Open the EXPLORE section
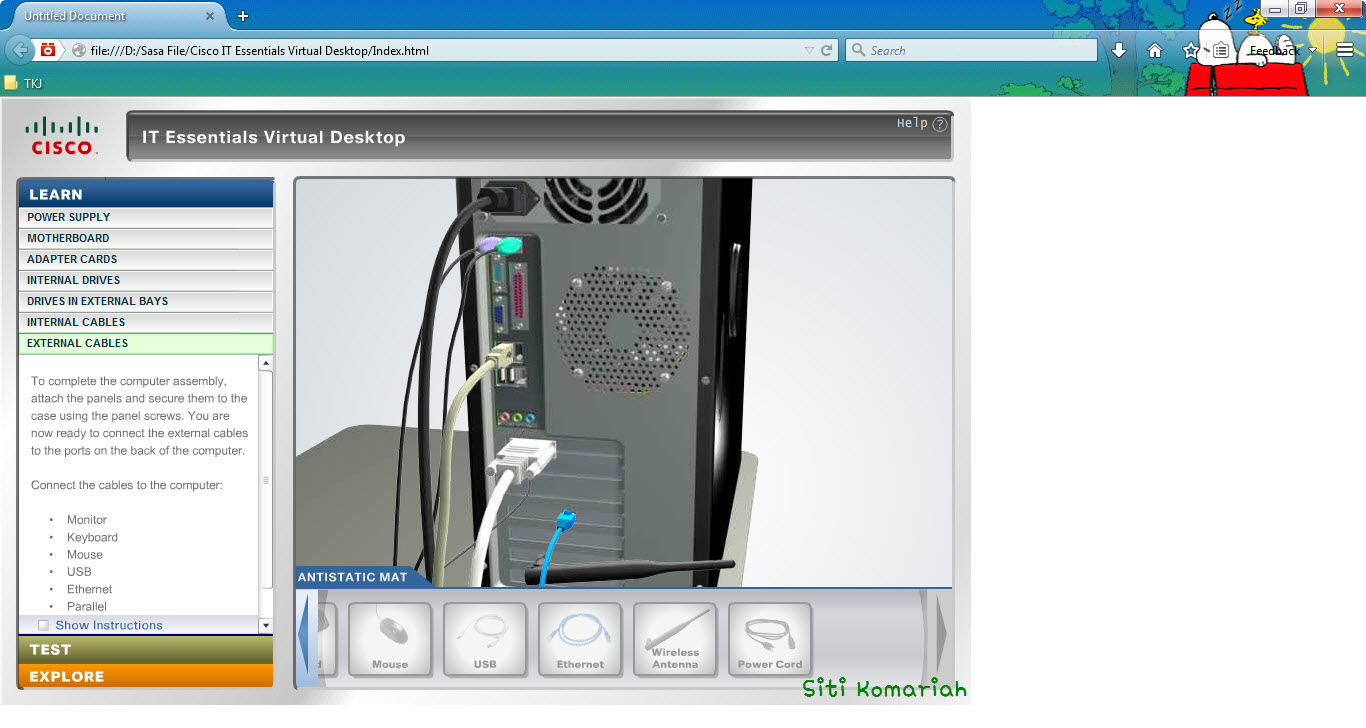 click(145, 676)
